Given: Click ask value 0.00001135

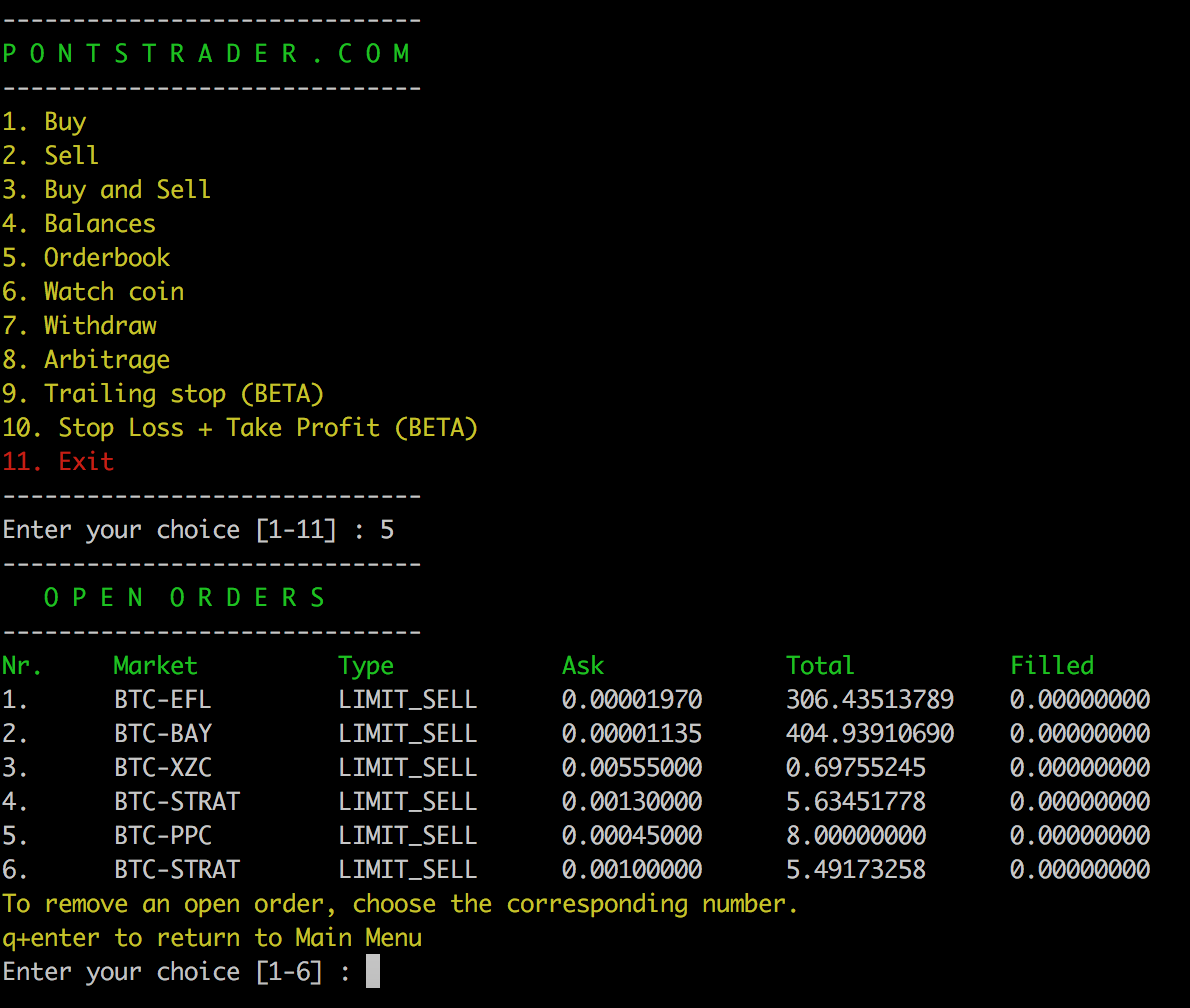Looking at the screenshot, I should [x=632, y=734].
